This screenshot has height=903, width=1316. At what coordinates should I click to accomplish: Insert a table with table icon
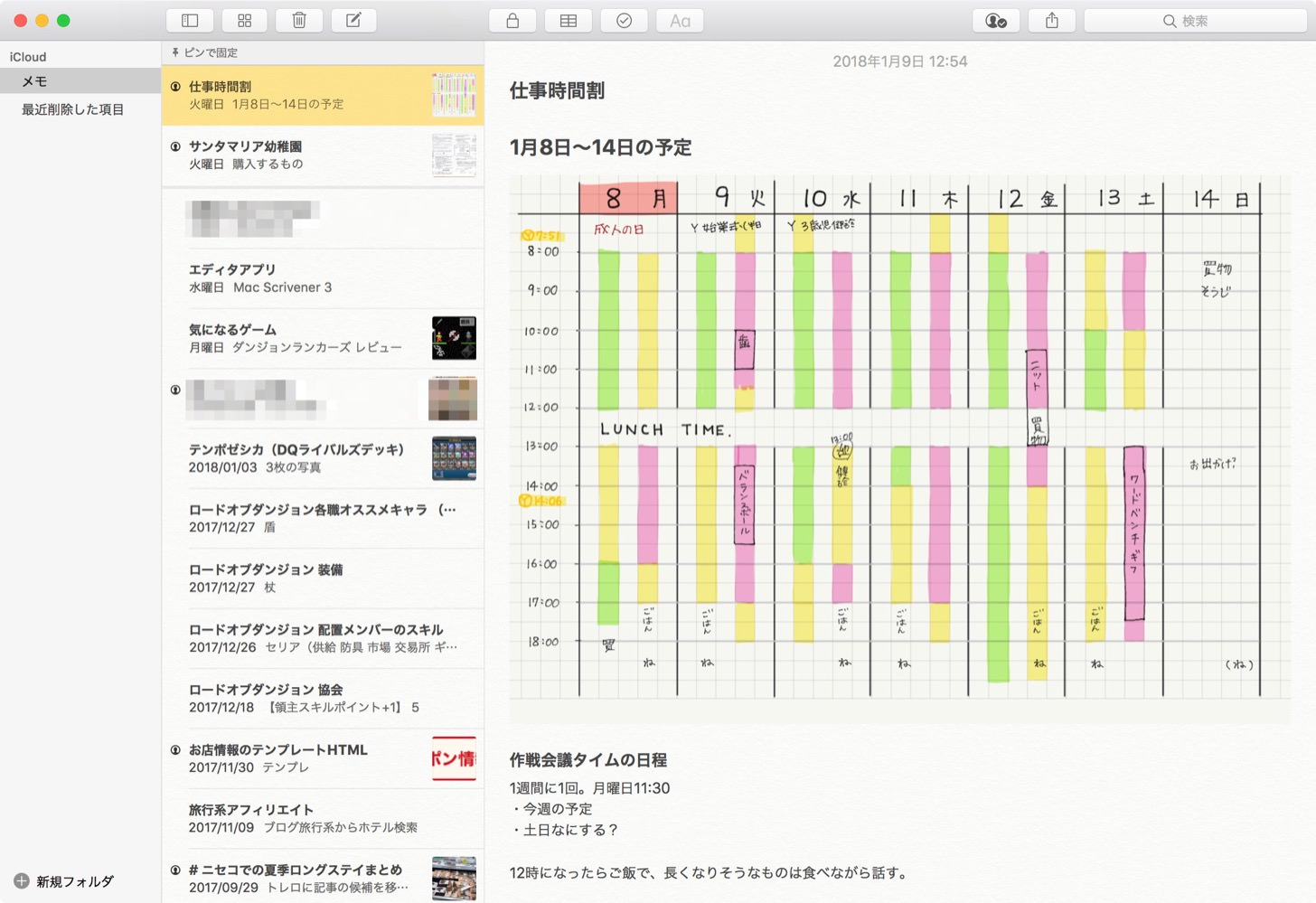point(569,21)
